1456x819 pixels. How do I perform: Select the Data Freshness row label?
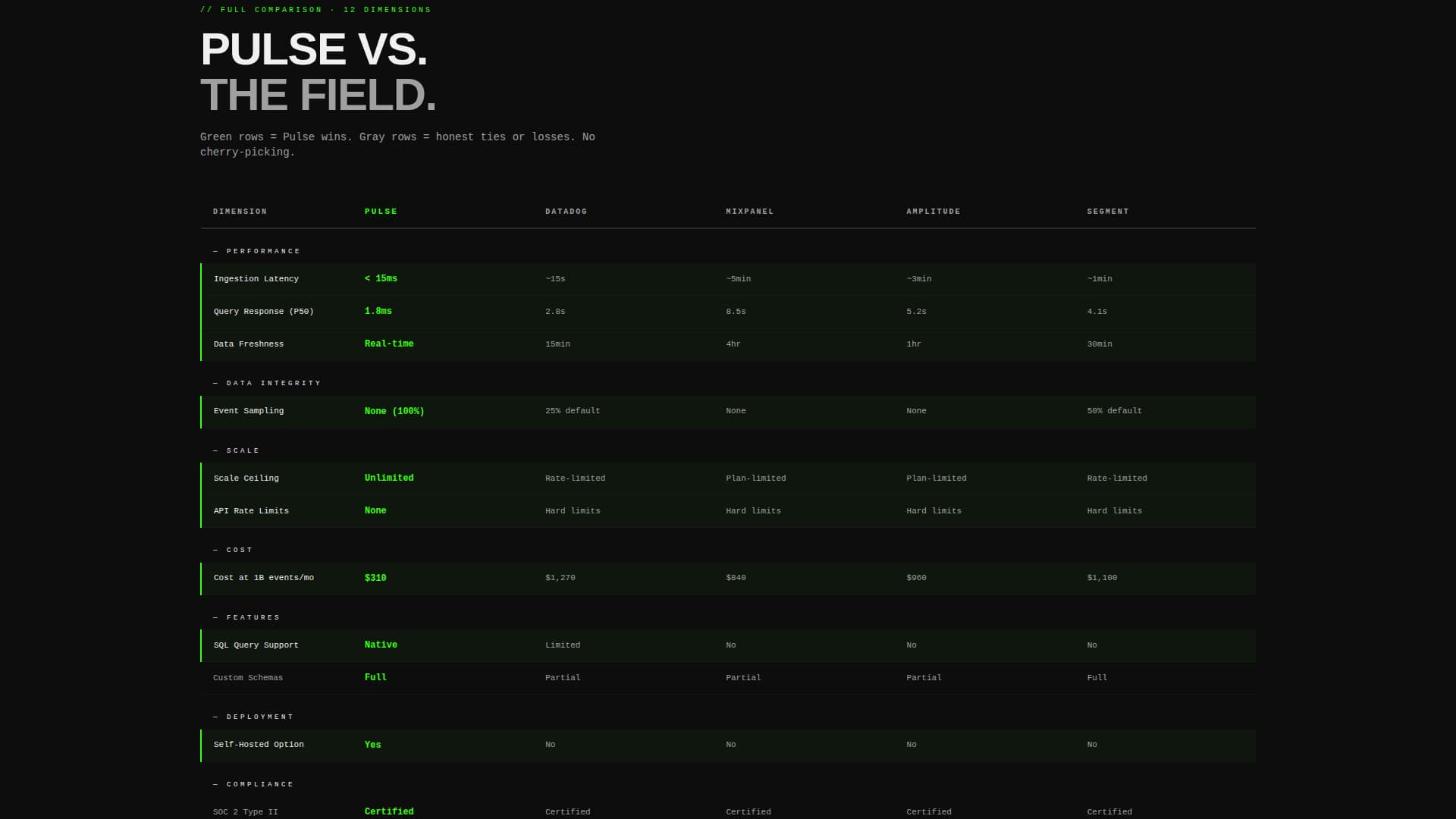[249, 344]
